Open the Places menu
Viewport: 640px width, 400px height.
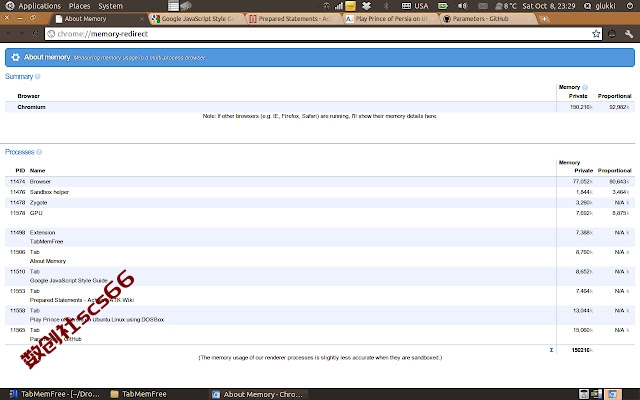point(80,6)
